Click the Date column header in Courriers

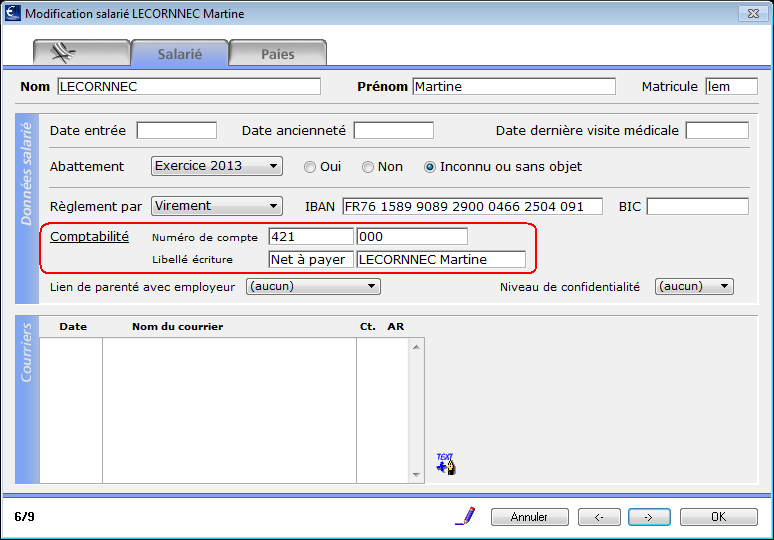[x=73, y=326]
